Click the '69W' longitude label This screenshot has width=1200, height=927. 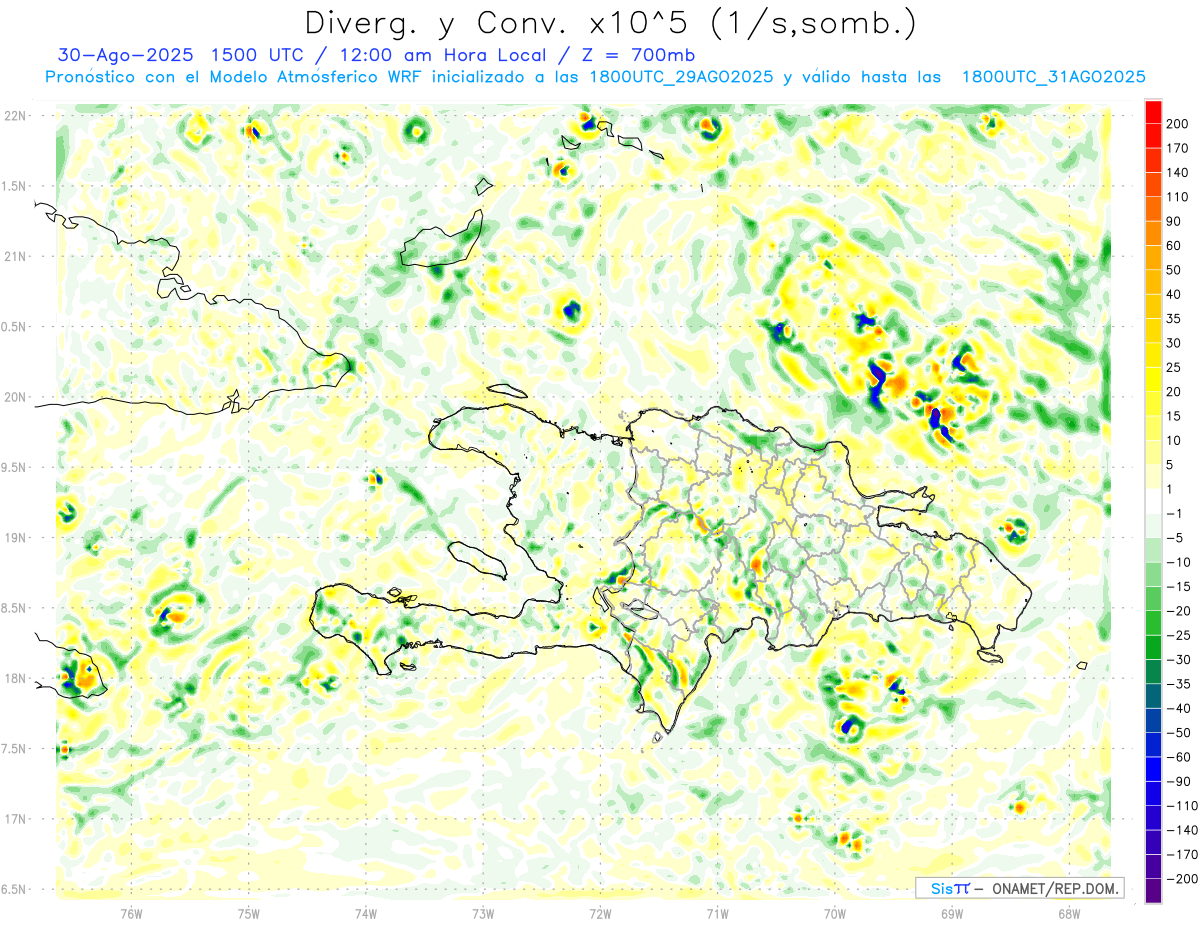952,913
